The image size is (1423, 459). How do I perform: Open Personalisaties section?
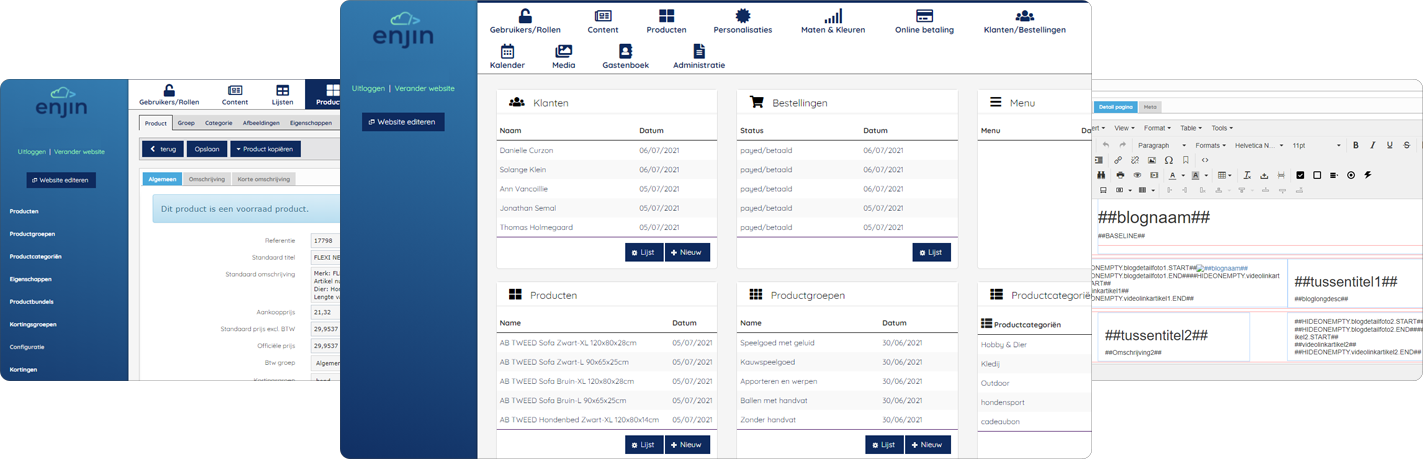[x=742, y=21]
